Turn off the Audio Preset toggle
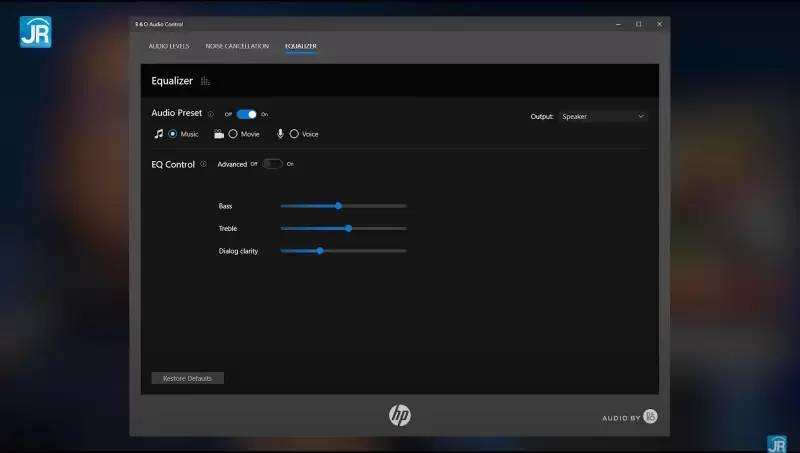The width and height of the screenshot is (800, 453). pos(247,114)
